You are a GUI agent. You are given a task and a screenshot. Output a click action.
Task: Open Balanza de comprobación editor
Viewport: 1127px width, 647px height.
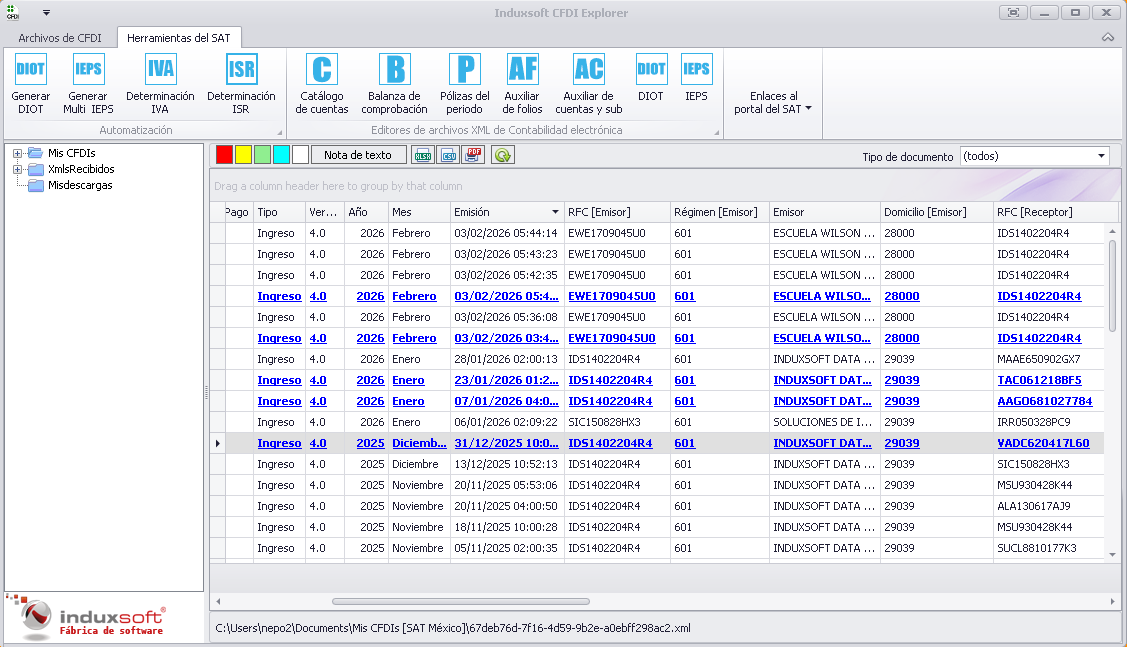[x=394, y=70]
